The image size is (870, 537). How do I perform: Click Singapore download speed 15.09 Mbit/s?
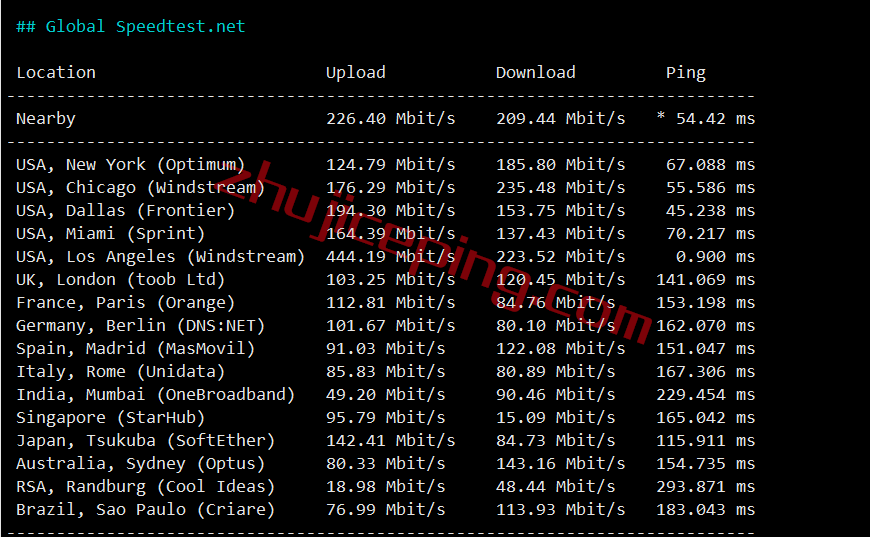point(560,417)
